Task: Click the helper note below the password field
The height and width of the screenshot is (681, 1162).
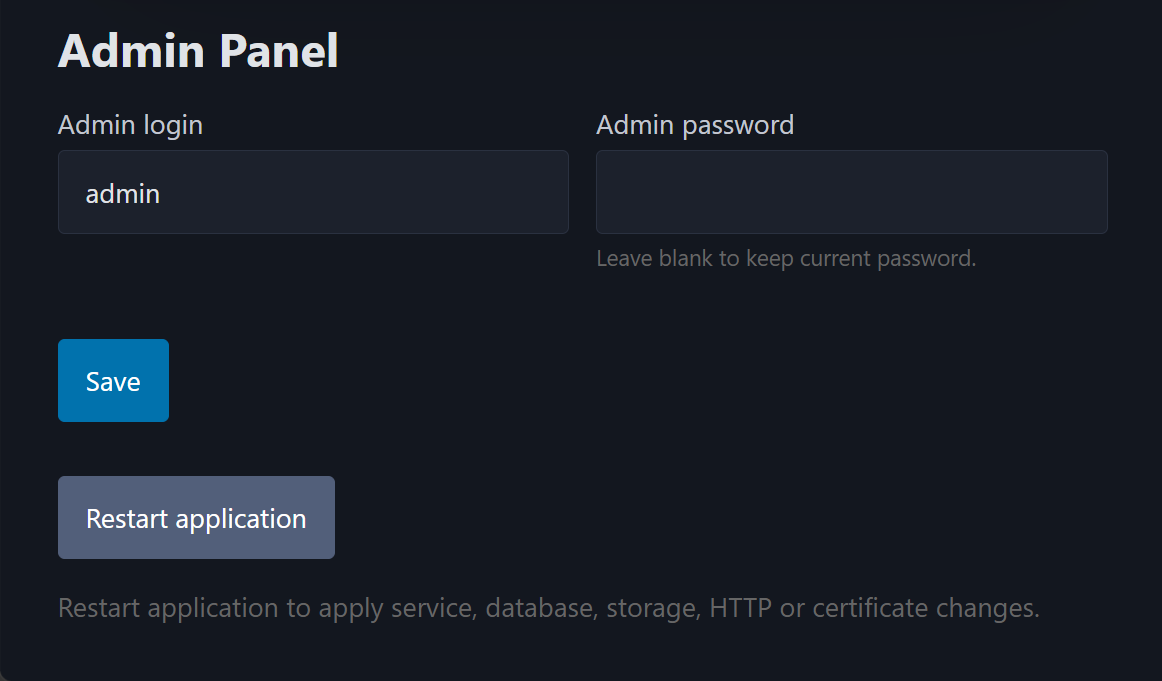Action: click(x=786, y=258)
